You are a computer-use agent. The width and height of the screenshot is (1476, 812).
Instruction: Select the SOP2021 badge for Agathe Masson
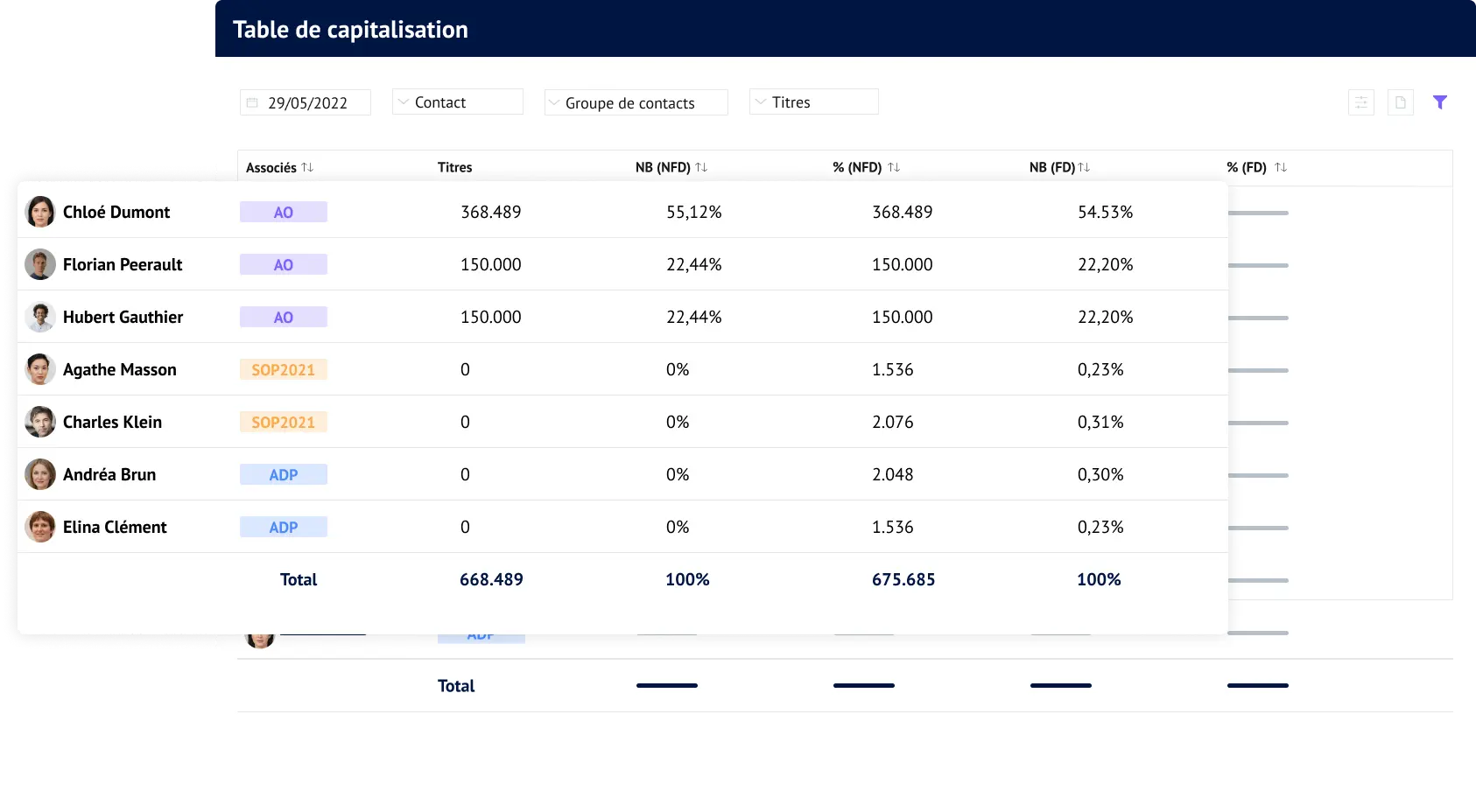283,368
